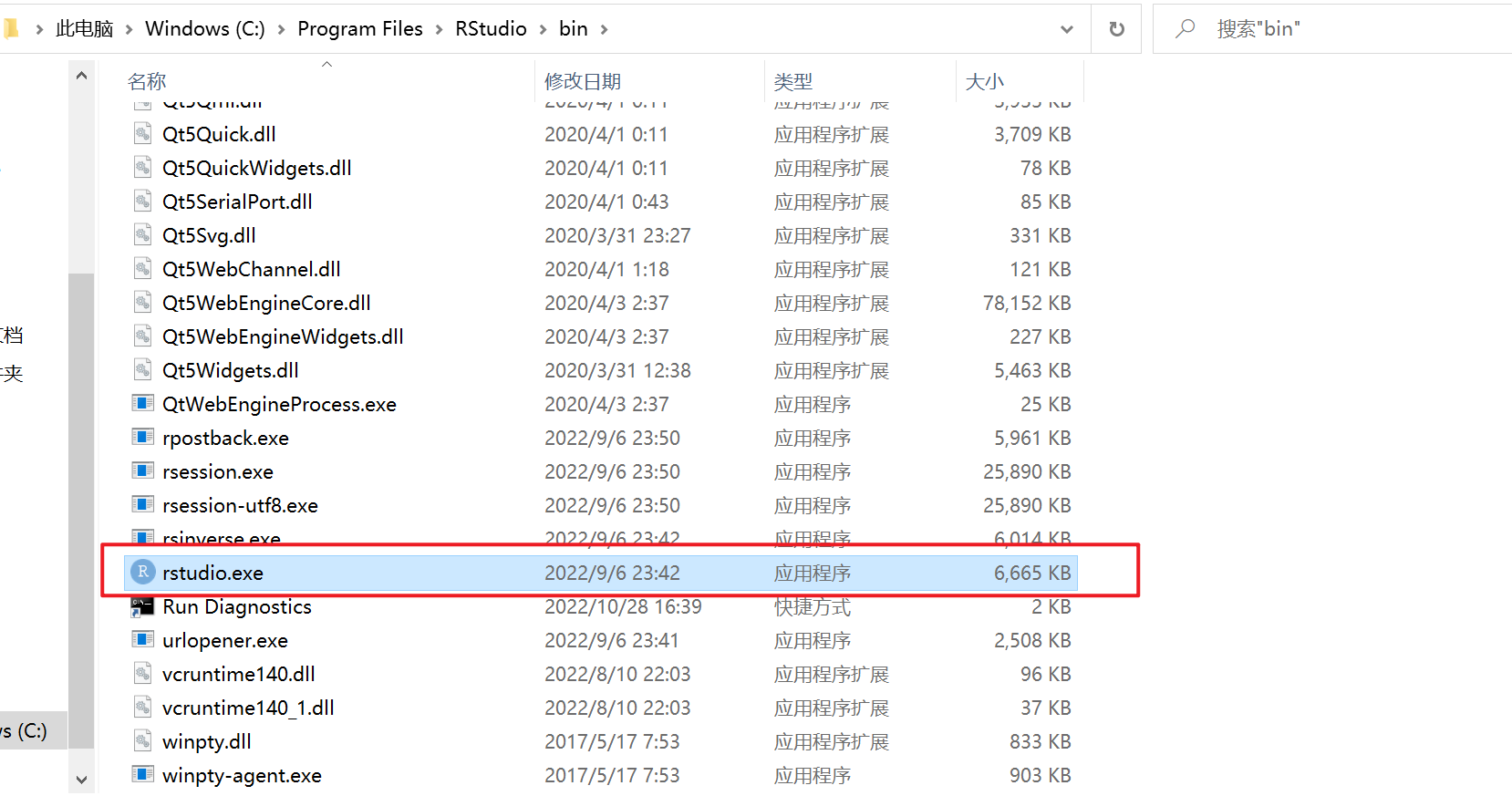Click the 快捷方式 type cell

[x=813, y=606]
